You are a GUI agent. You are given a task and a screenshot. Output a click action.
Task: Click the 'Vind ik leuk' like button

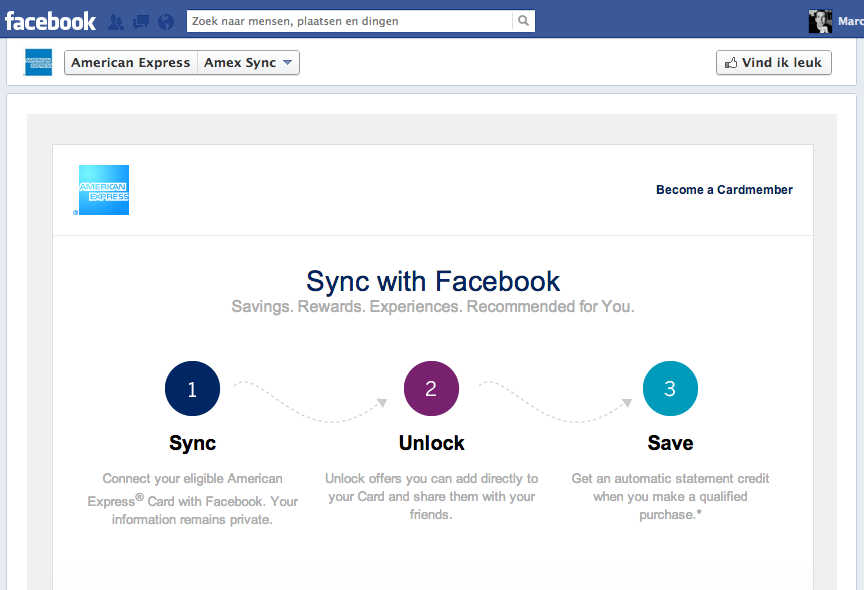[774, 62]
